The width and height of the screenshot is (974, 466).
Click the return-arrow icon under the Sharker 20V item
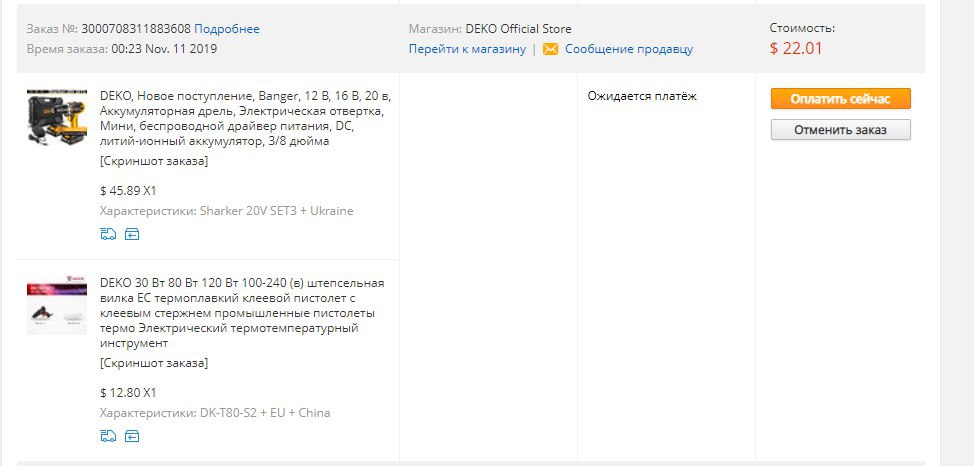click(132, 234)
